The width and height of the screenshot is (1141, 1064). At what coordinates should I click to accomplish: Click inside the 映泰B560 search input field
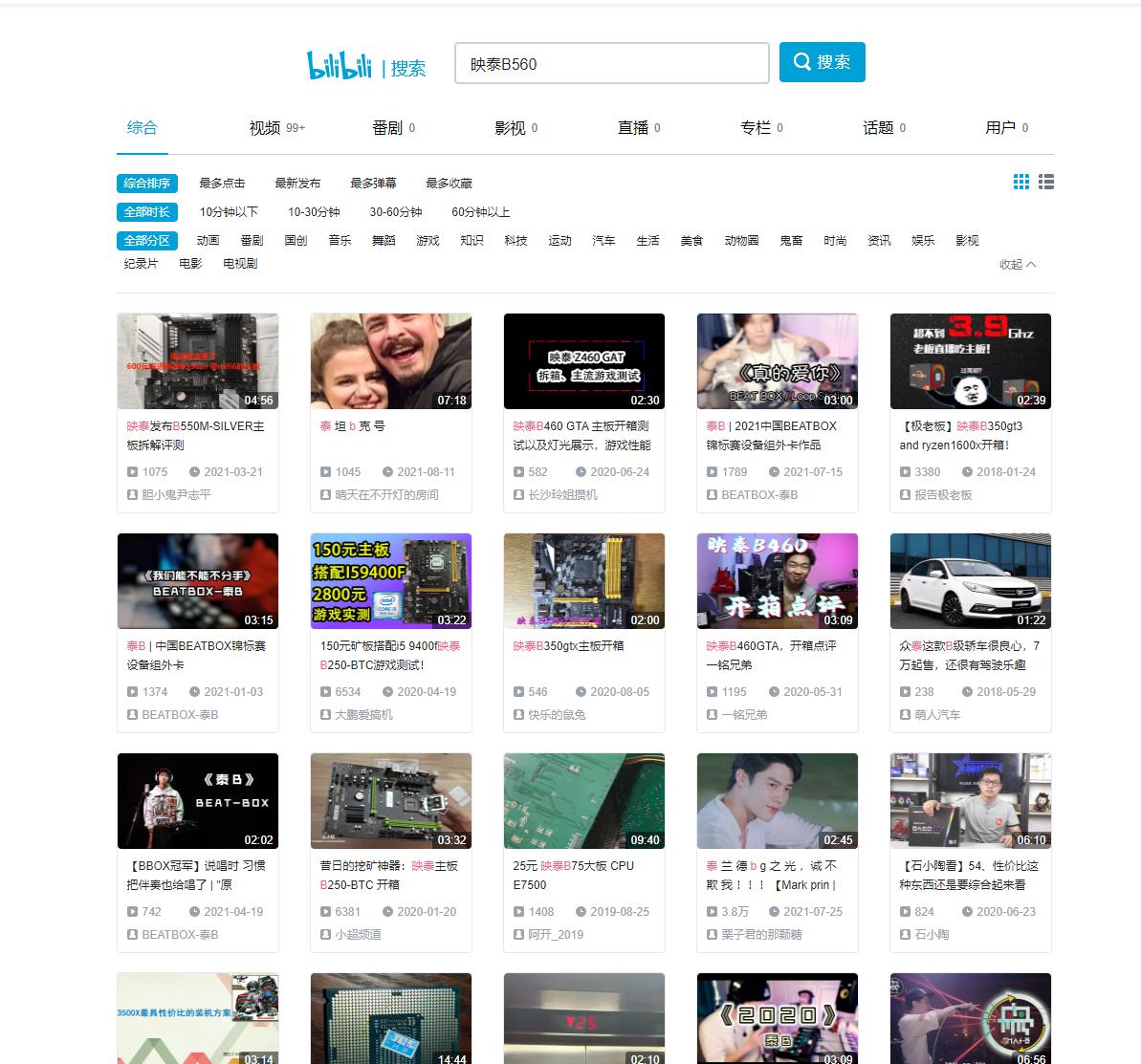[611, 62]
